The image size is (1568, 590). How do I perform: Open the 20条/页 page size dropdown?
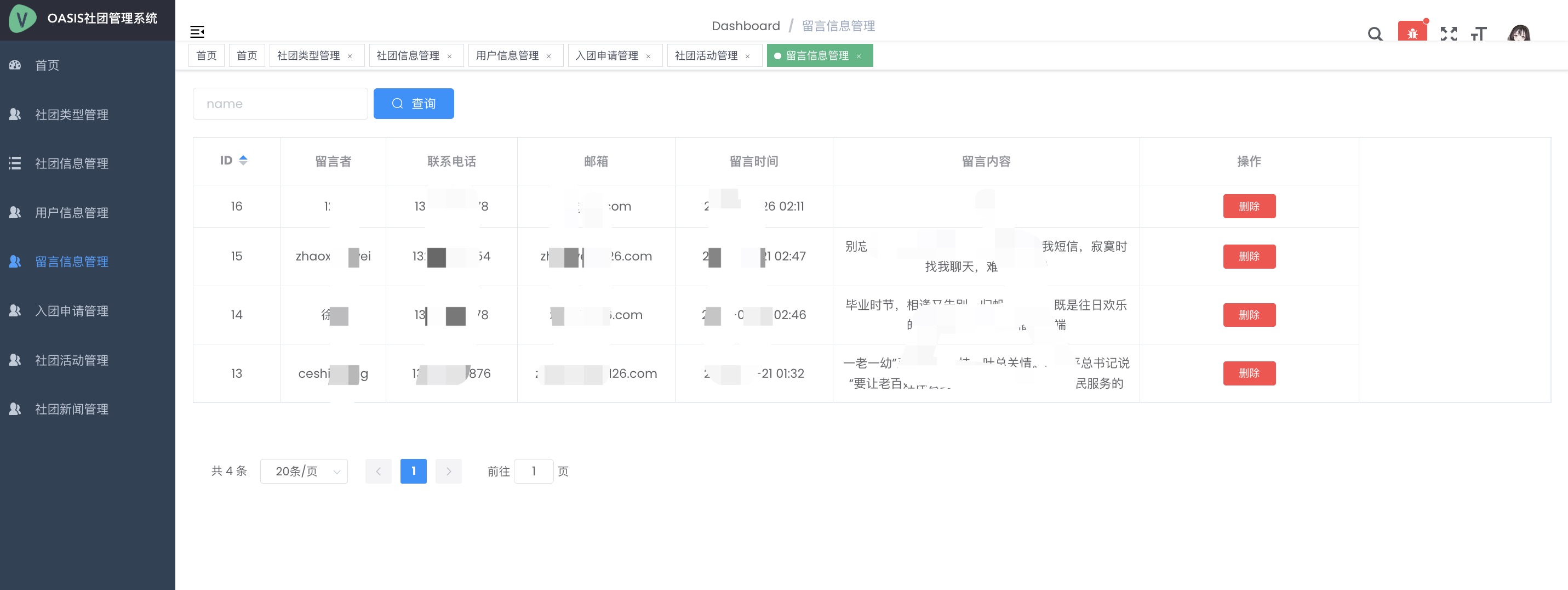pos(304,471)
